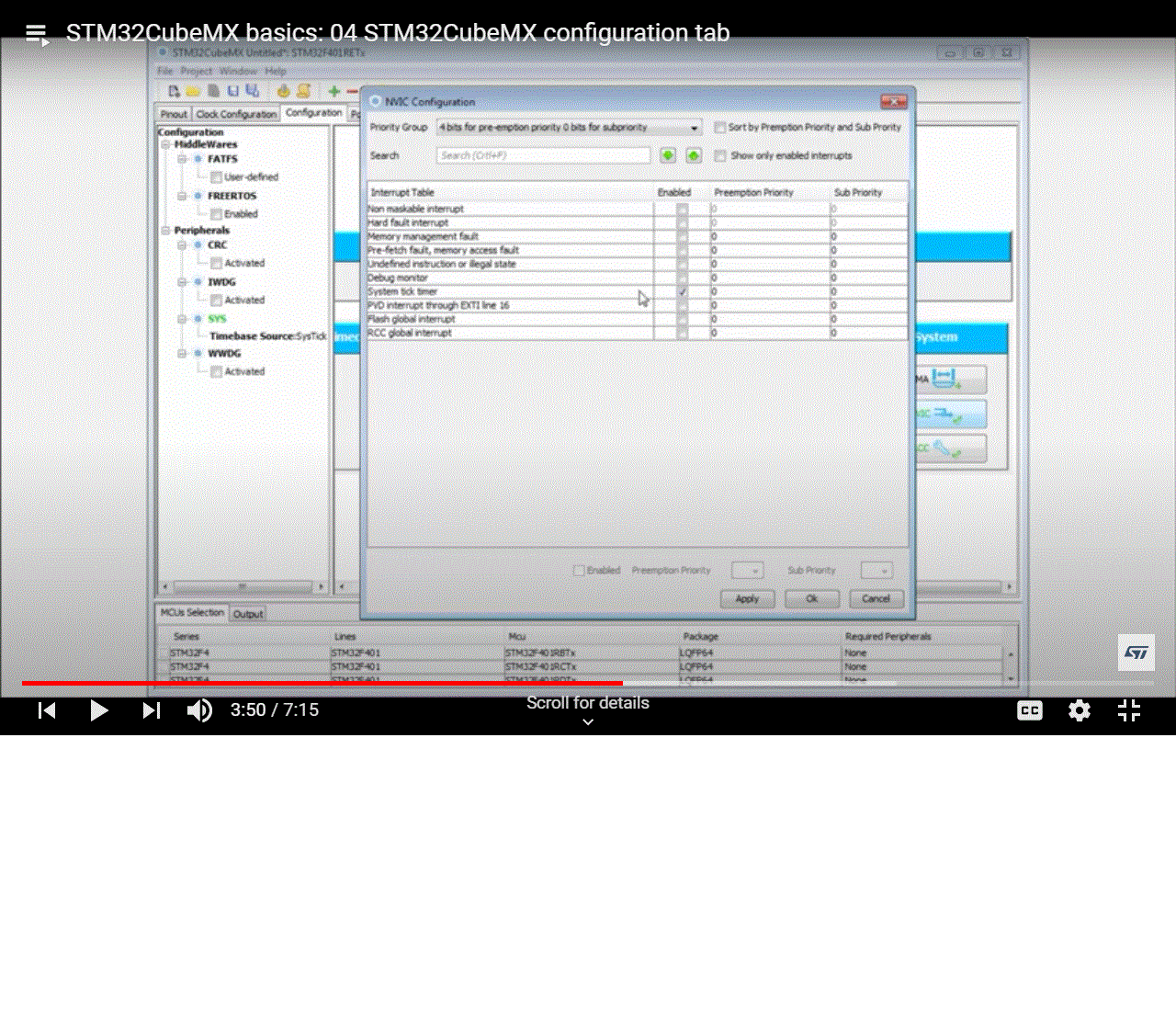Switch to the Clock Configuration tab

pyautogui.click(x=236, y=114)
